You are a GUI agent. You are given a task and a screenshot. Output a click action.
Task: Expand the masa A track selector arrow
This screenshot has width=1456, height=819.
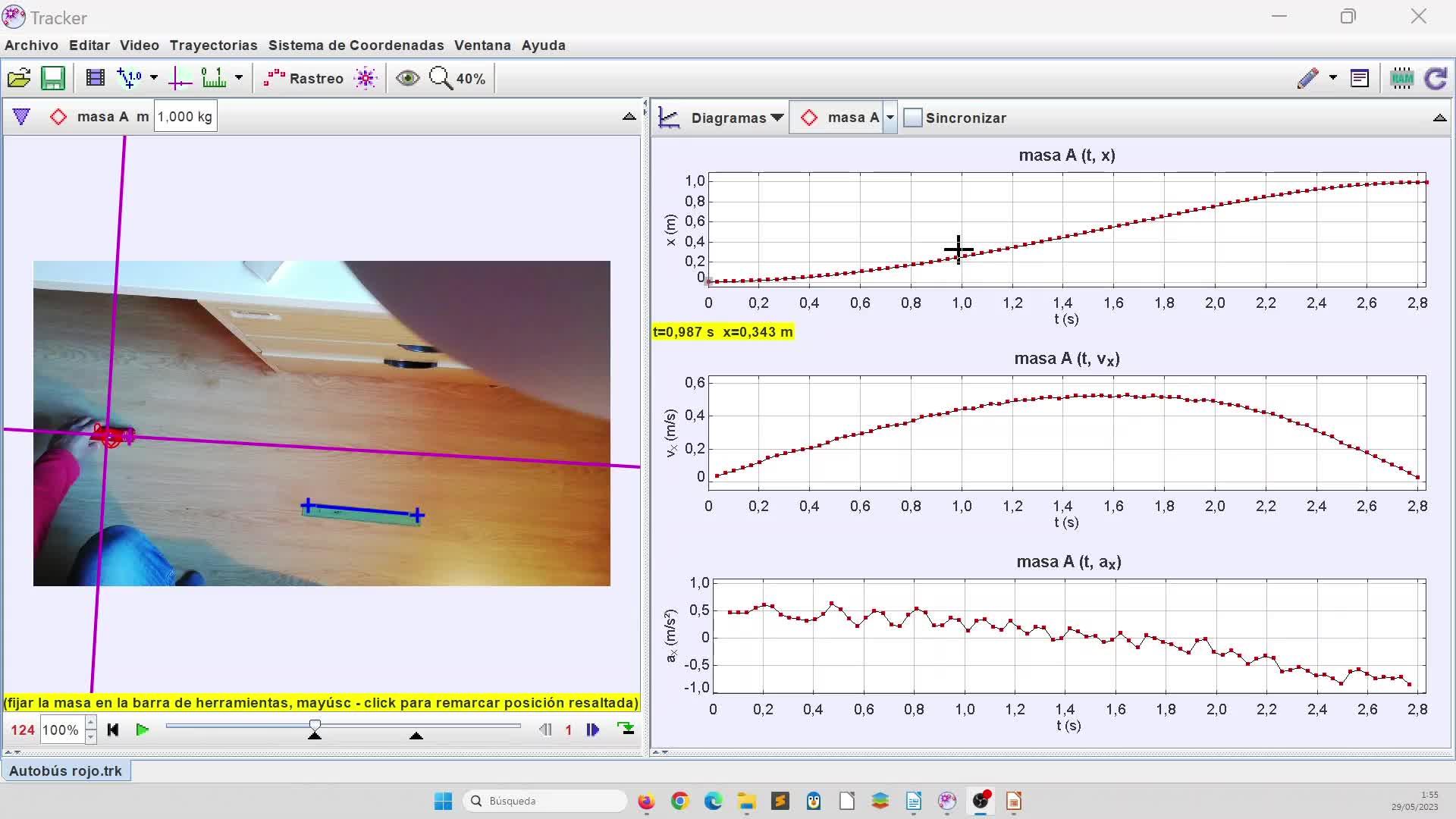point(890,118)
